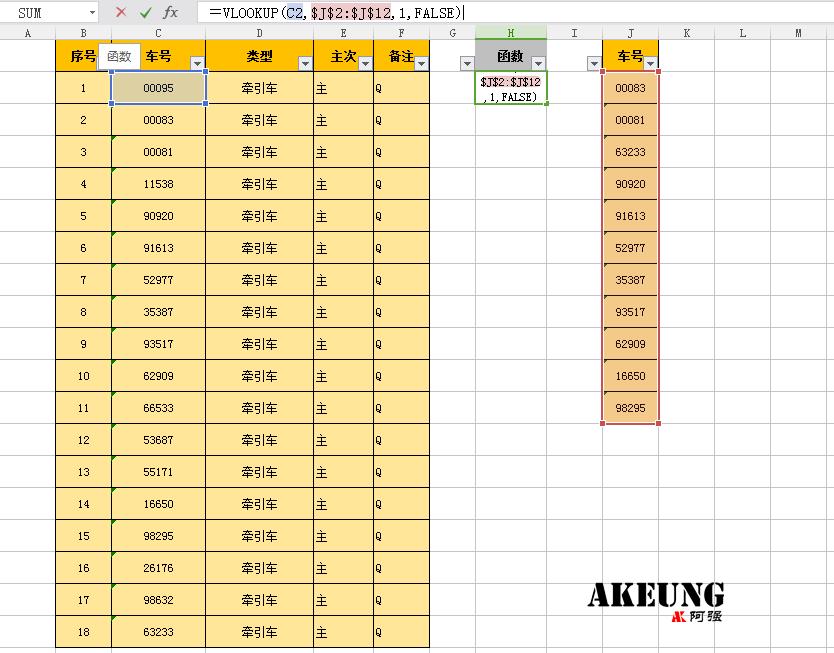Select the column D header
Image resolution: width=834 pixels, height=653 pixels.
click(x=259, y=33)
